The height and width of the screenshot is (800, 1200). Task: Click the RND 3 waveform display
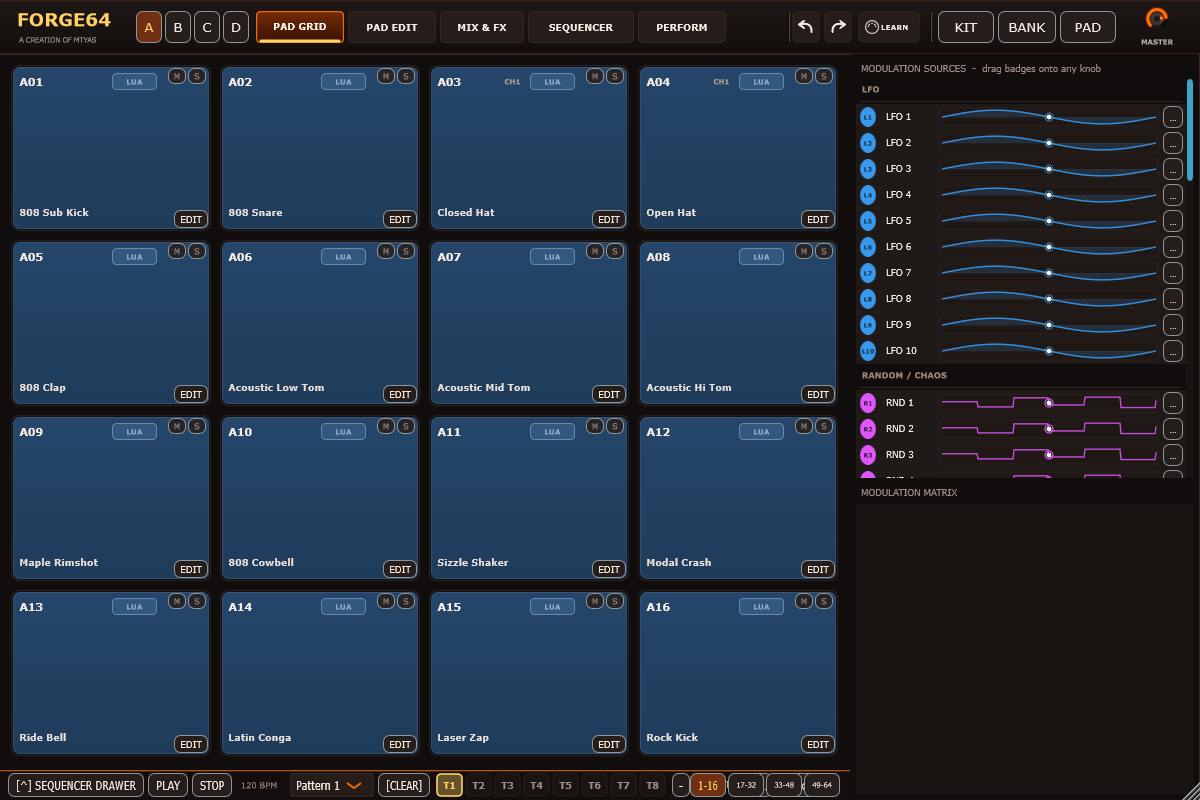tap(1049, 455)
